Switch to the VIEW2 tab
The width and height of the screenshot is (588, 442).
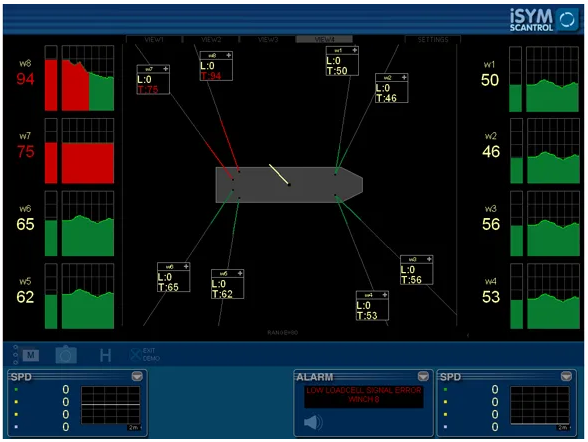211,39
